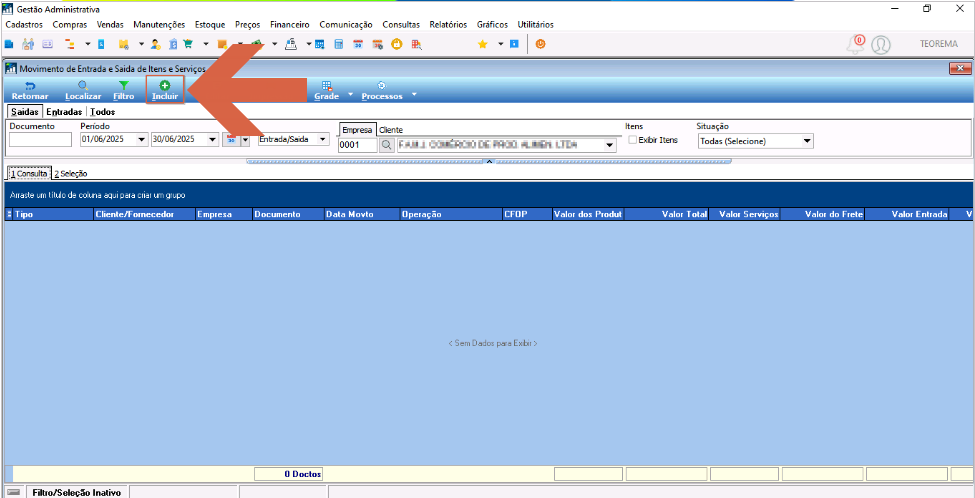Click the Filtro/Seleção Inativo status label
Screen dimensions: 975x498
tap(77, 492)
